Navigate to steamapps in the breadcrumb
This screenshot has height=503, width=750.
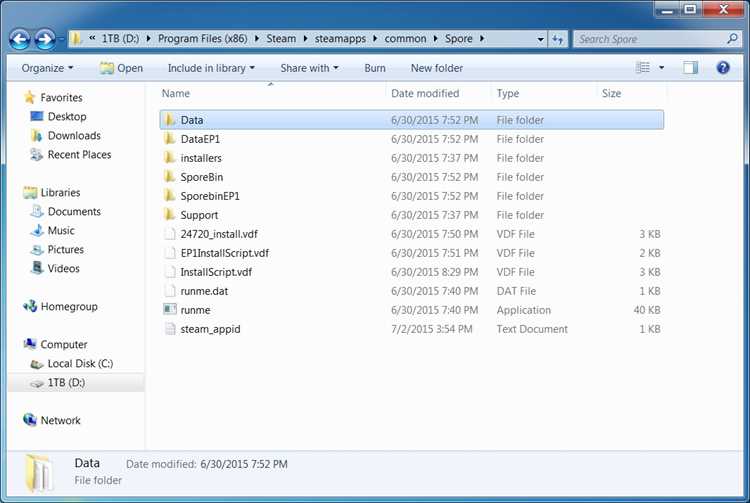[340, 39]
